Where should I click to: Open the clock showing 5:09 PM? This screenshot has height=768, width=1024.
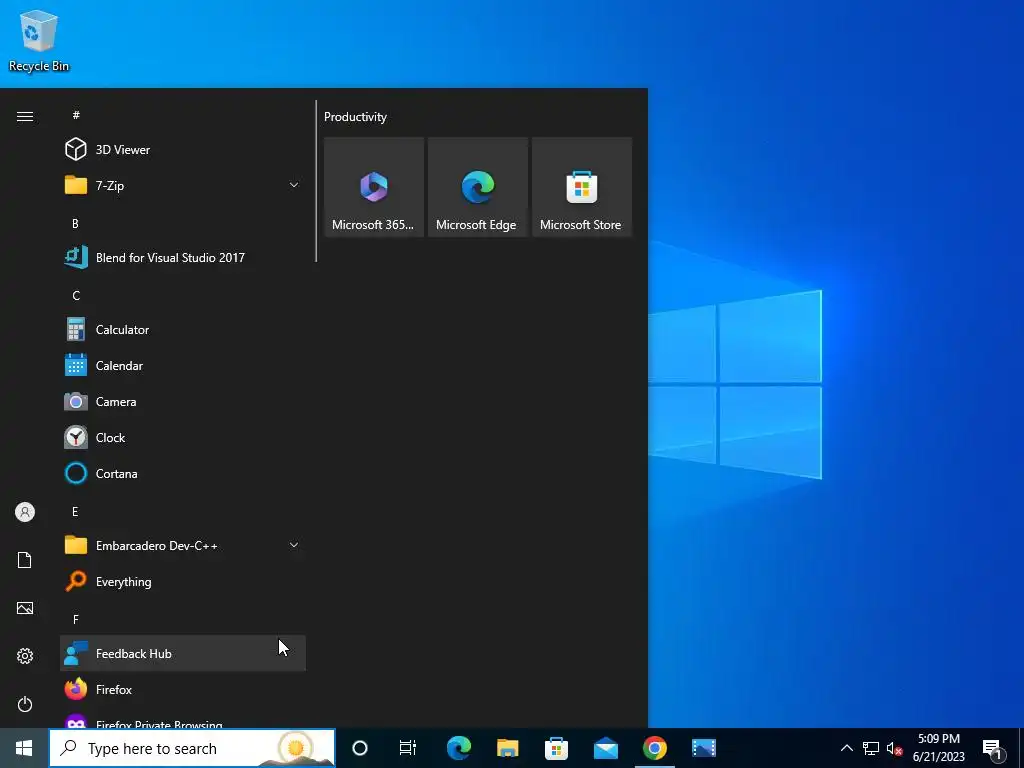tap(938, 748)
